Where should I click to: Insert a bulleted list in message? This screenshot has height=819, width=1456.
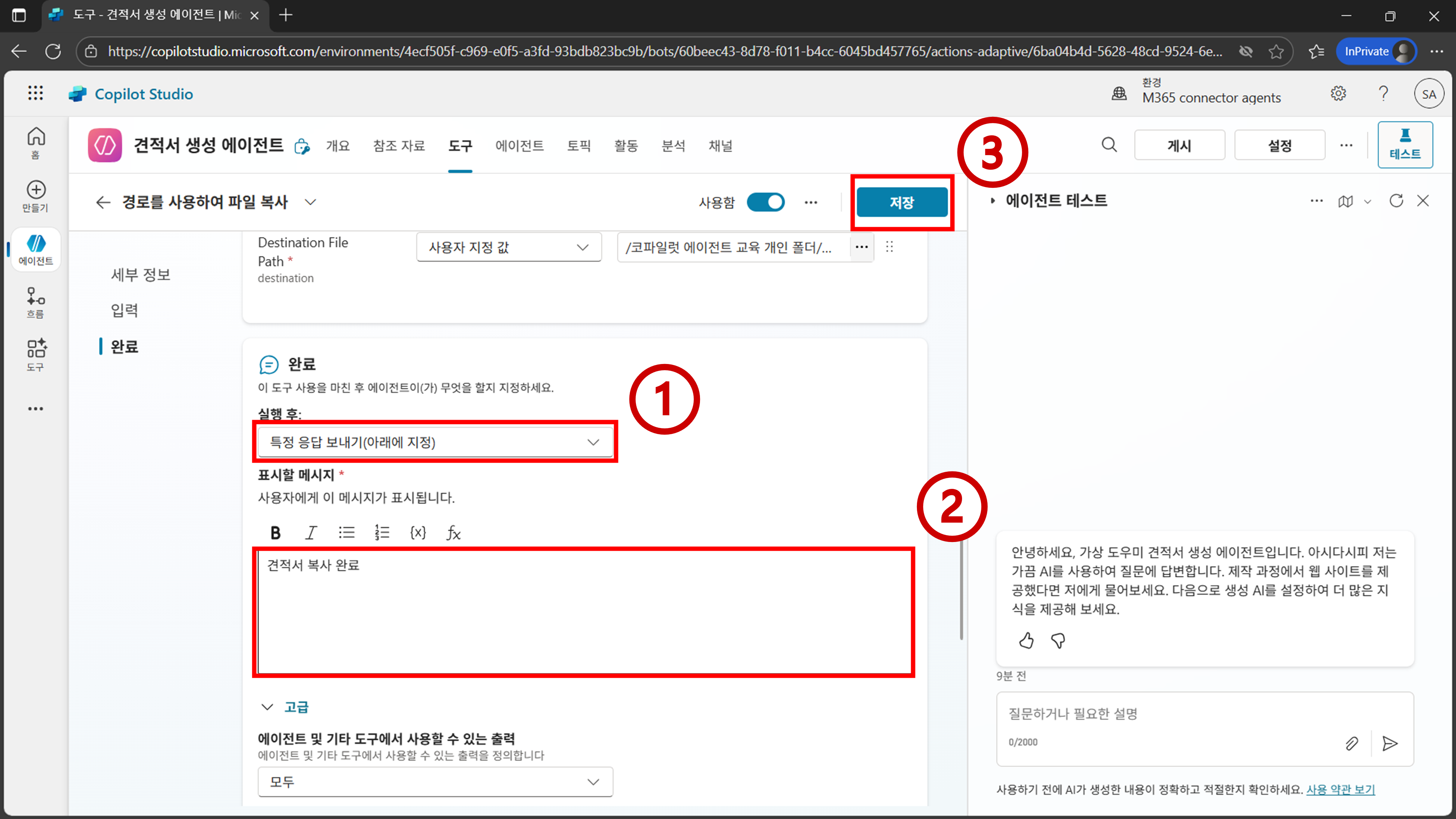tap(347, 533)
